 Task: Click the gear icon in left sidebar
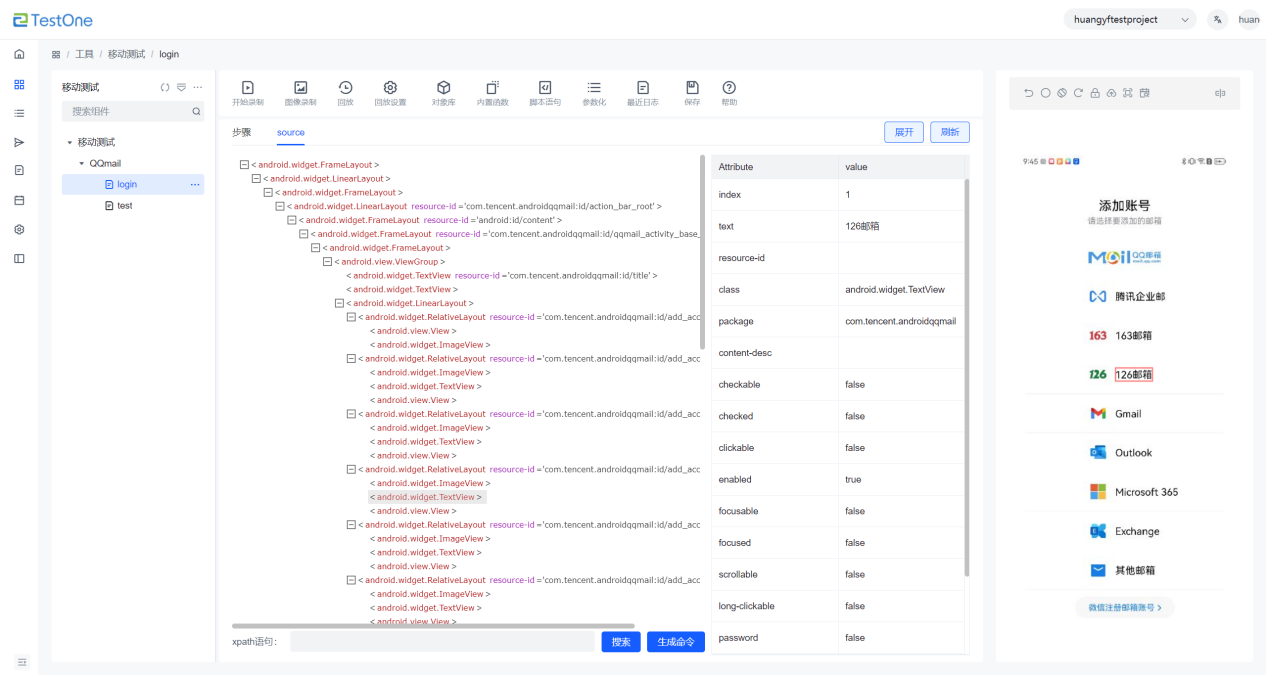[19, 229]
